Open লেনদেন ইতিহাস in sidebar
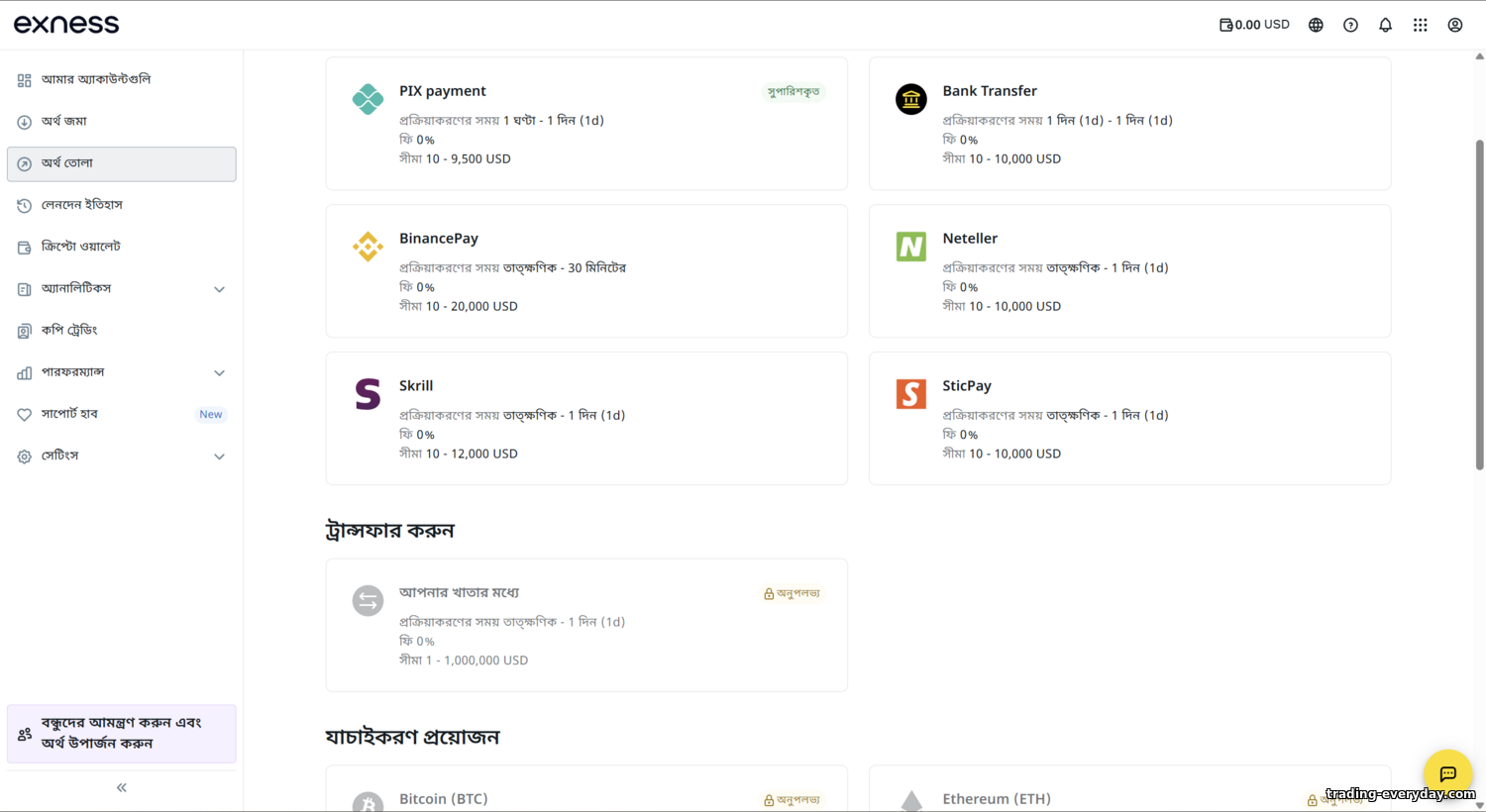This screenshot has width=1486, height=812. pos(121,205)
